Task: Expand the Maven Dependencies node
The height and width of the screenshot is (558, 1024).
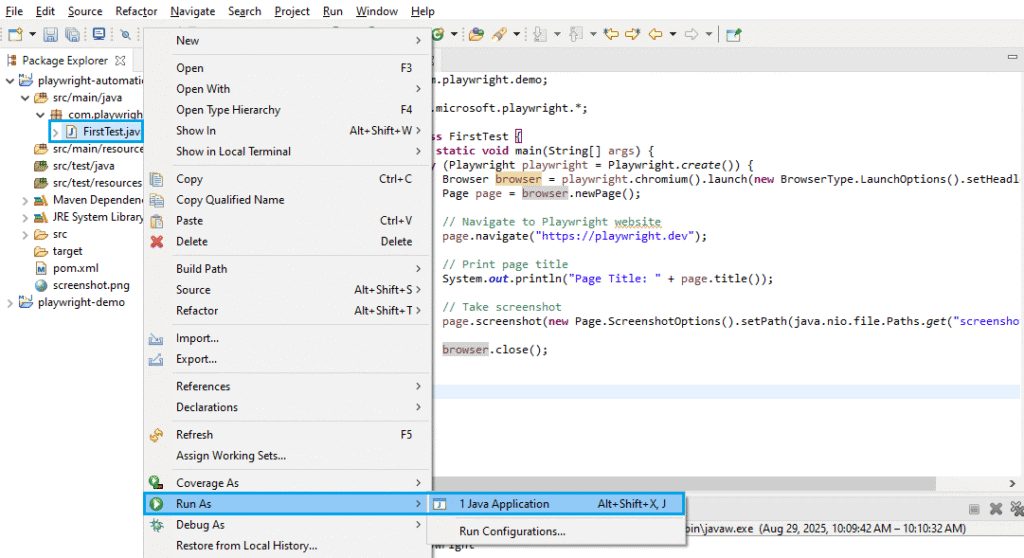Action: [25, 200]
